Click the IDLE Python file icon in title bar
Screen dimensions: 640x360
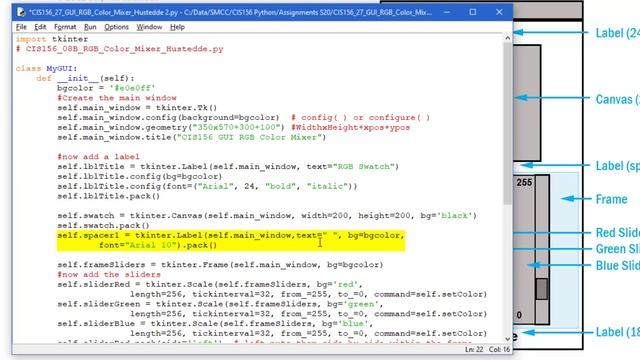pos(21,12)
